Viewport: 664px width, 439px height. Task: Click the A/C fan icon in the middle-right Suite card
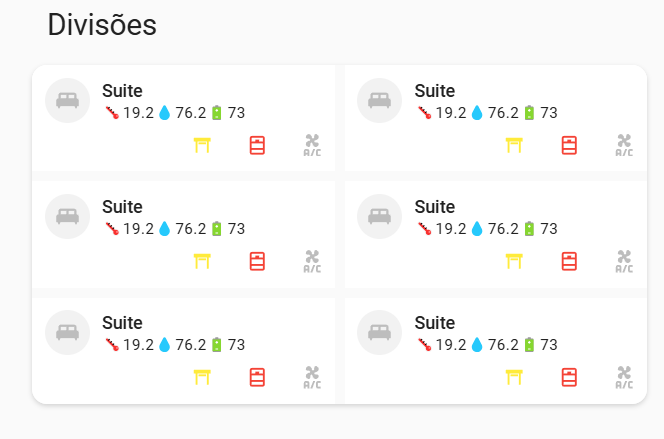624,261
